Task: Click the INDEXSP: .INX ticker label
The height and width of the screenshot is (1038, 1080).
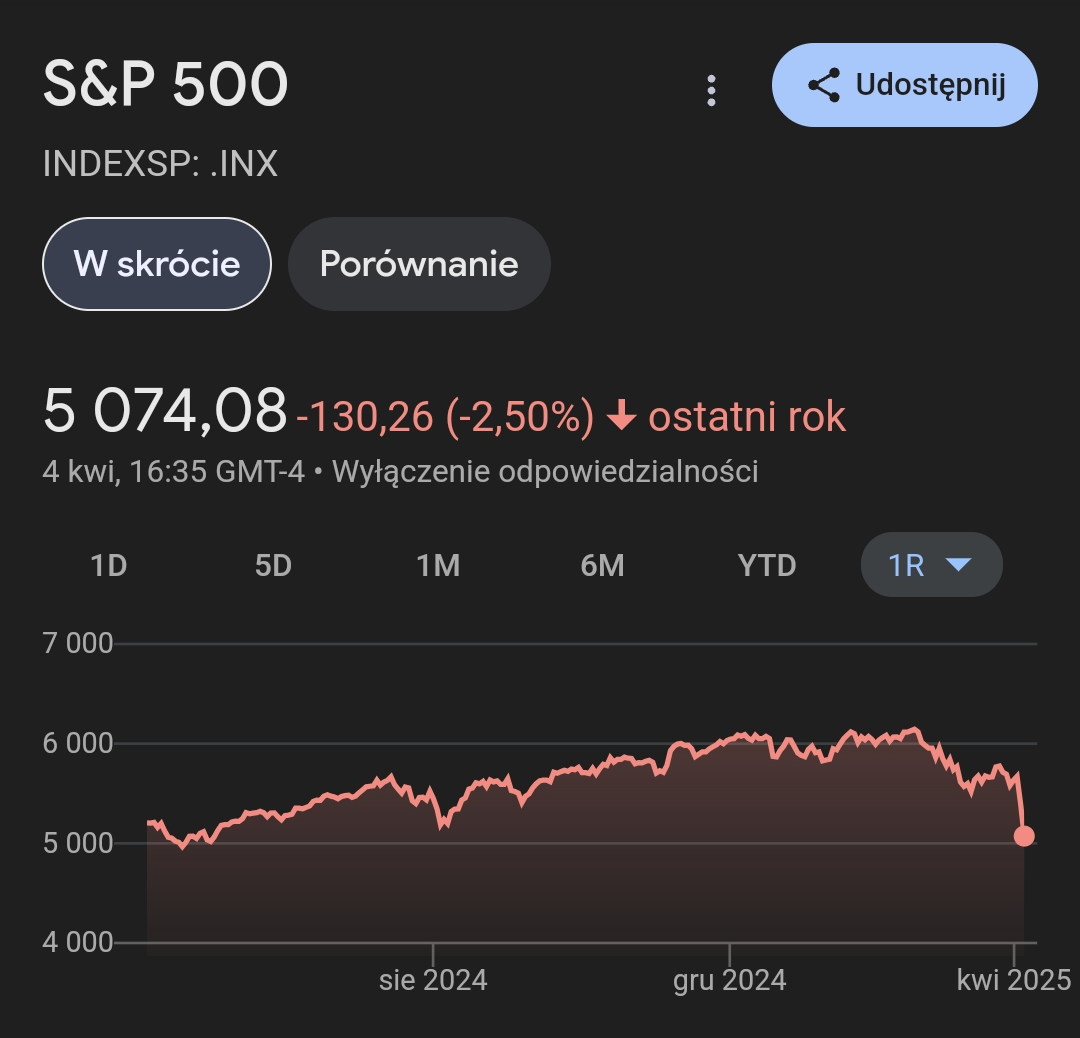Action: tap(160, 164)
